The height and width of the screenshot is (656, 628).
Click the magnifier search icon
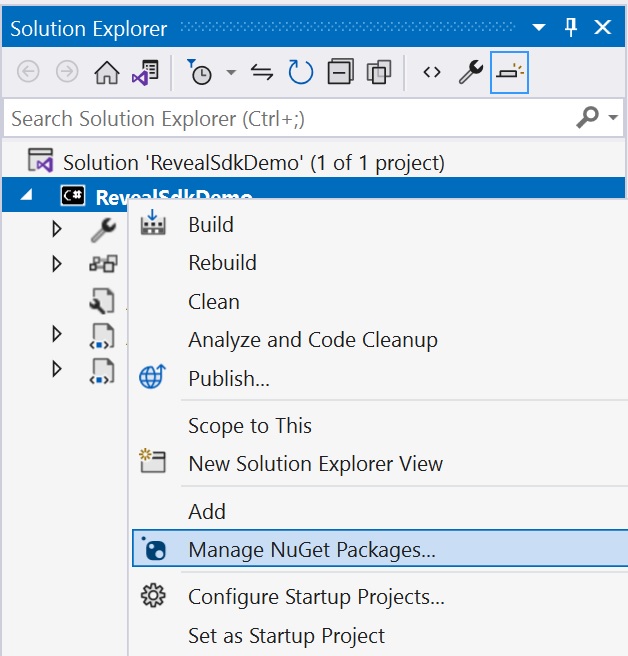pos(587,117)
